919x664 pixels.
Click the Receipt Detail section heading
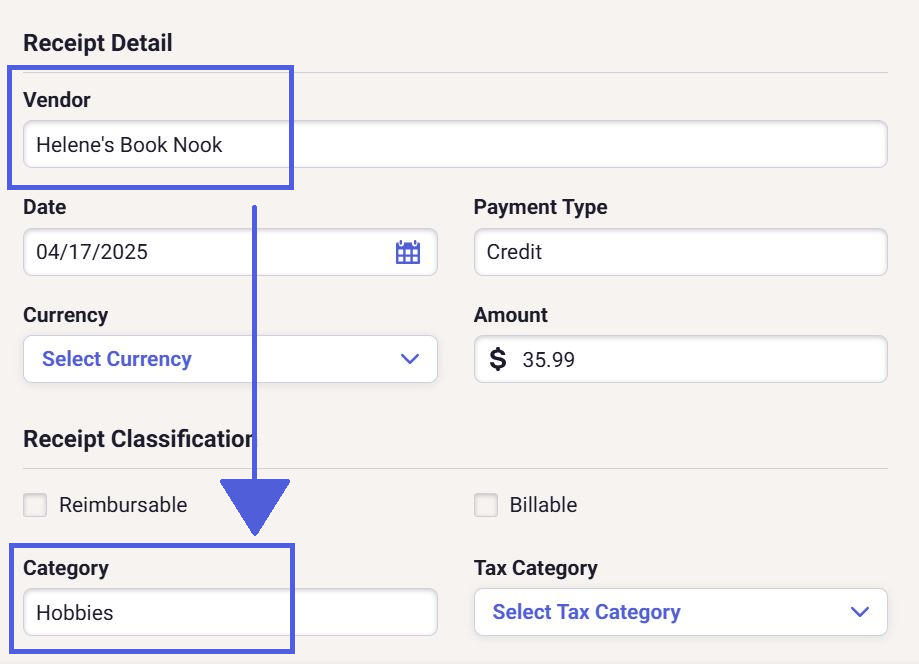98,43
